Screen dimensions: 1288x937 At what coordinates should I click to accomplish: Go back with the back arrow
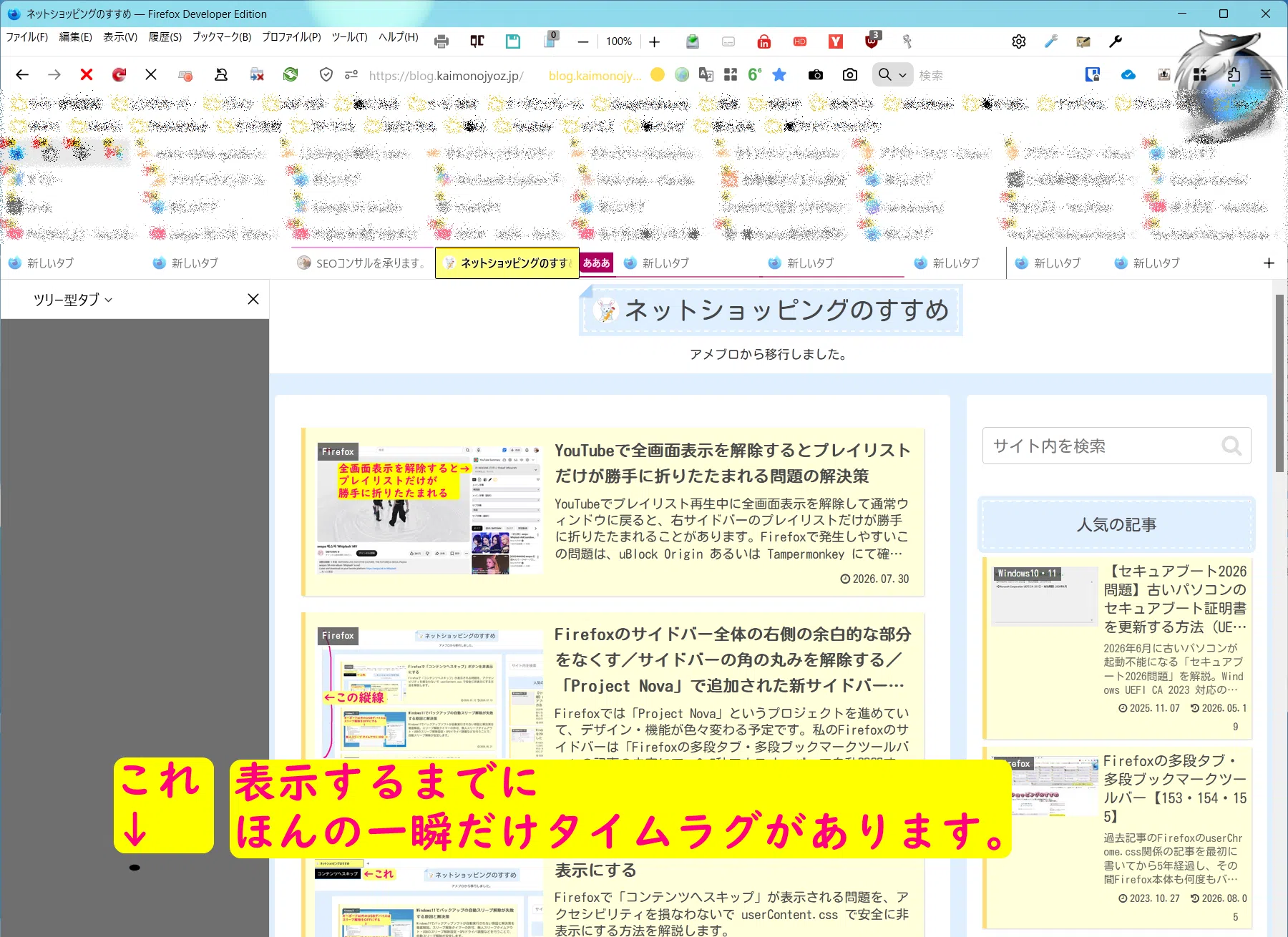pos(22,74)
